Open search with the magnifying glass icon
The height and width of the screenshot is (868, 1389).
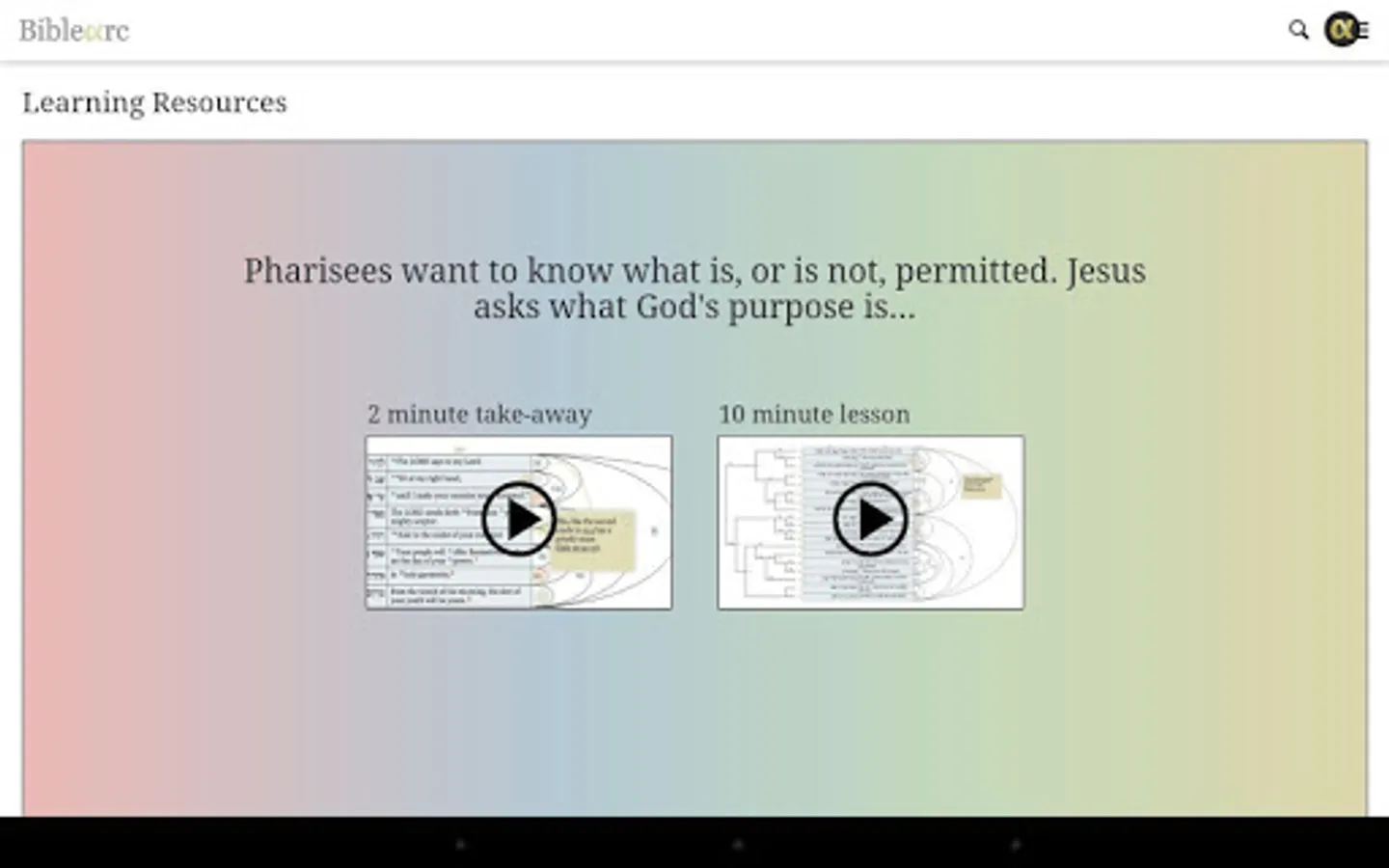1298,30
